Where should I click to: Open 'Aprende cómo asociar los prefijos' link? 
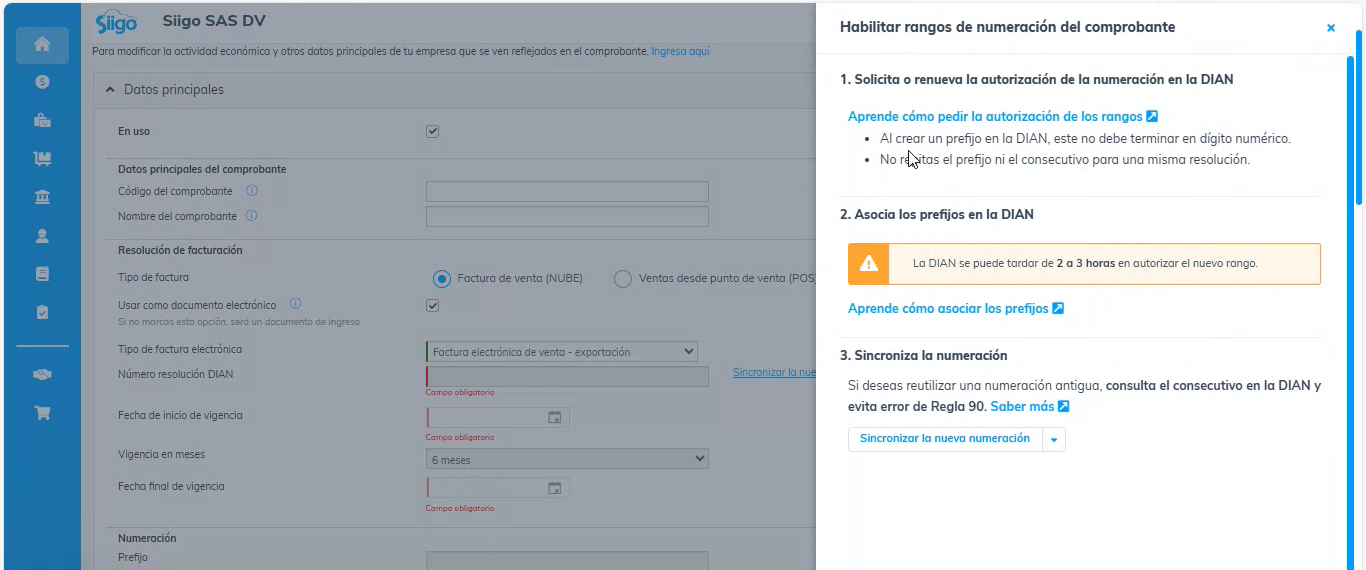tap(948, 309)
